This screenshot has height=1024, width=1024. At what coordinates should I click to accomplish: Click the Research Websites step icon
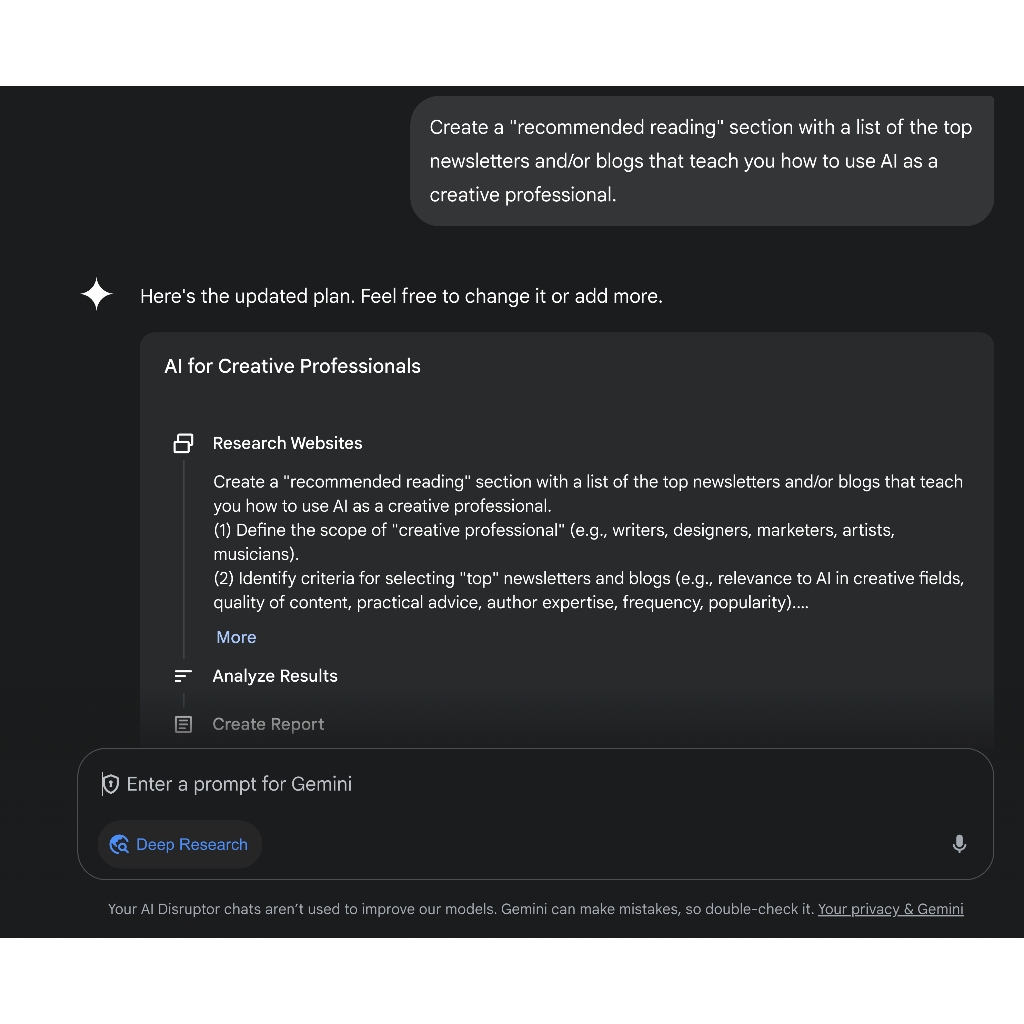(x=183, y=443)
